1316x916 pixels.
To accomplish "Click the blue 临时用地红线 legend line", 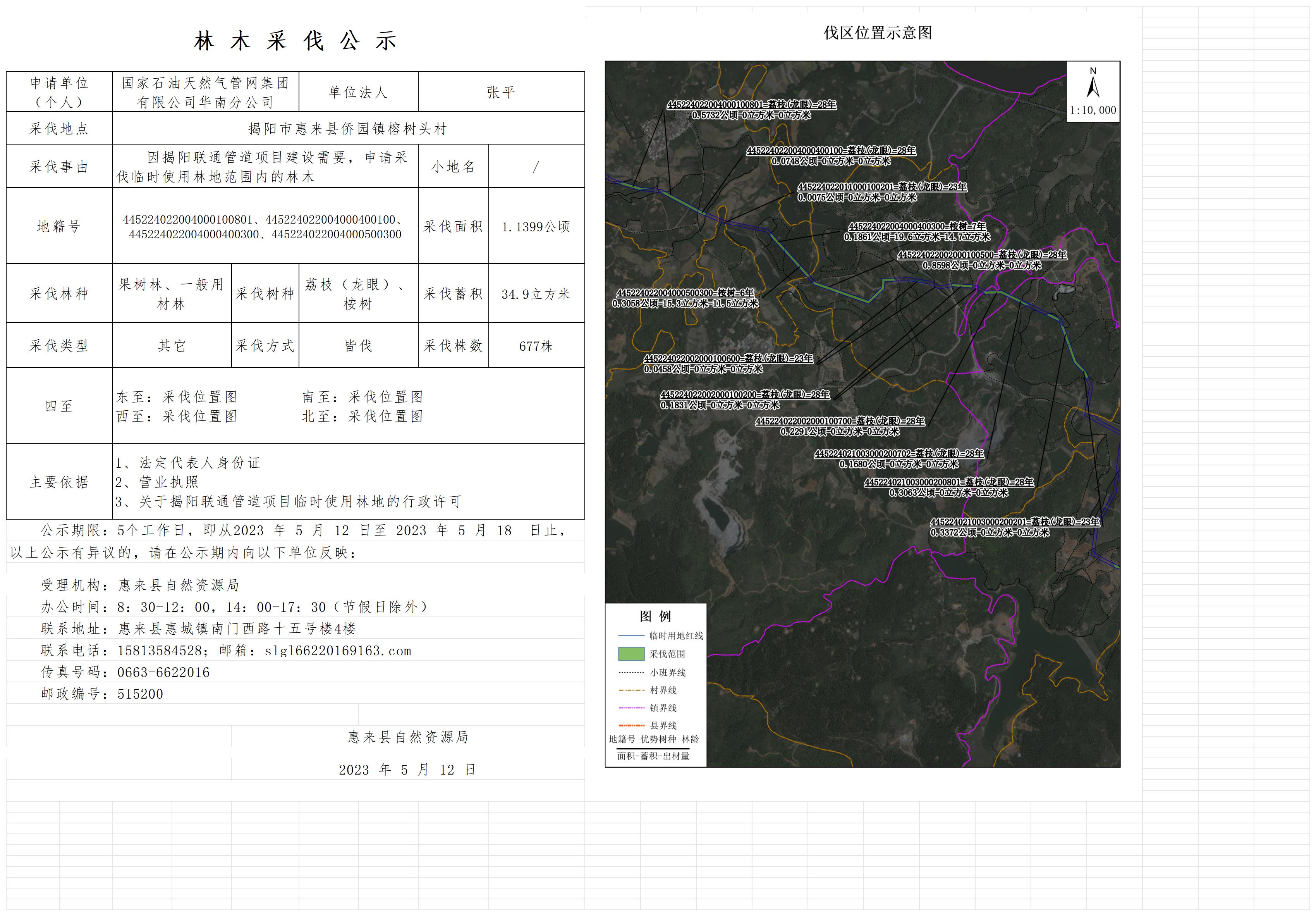I will point(631,635).
